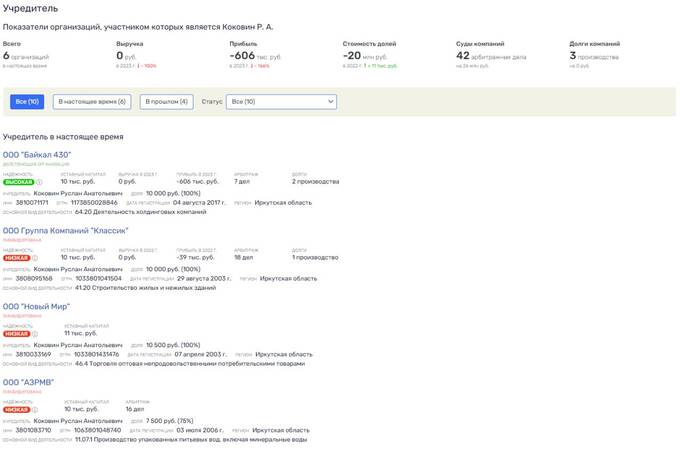Click "1 производство" debts for Группа Компаний Классик
This screenshot has height=449, width=680.
[315, 258]
